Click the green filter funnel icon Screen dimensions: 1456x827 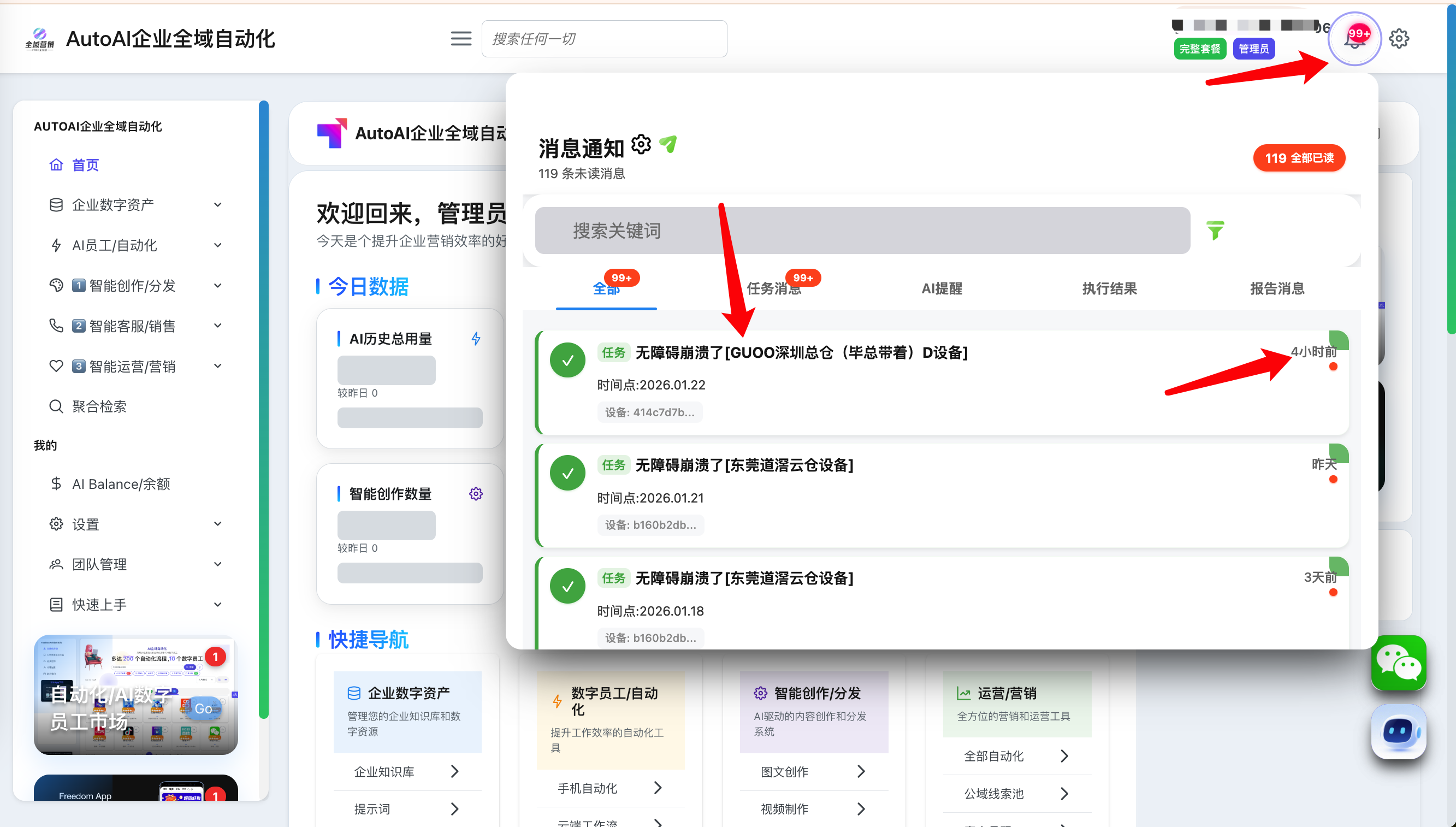click(x=1215, y=231)
